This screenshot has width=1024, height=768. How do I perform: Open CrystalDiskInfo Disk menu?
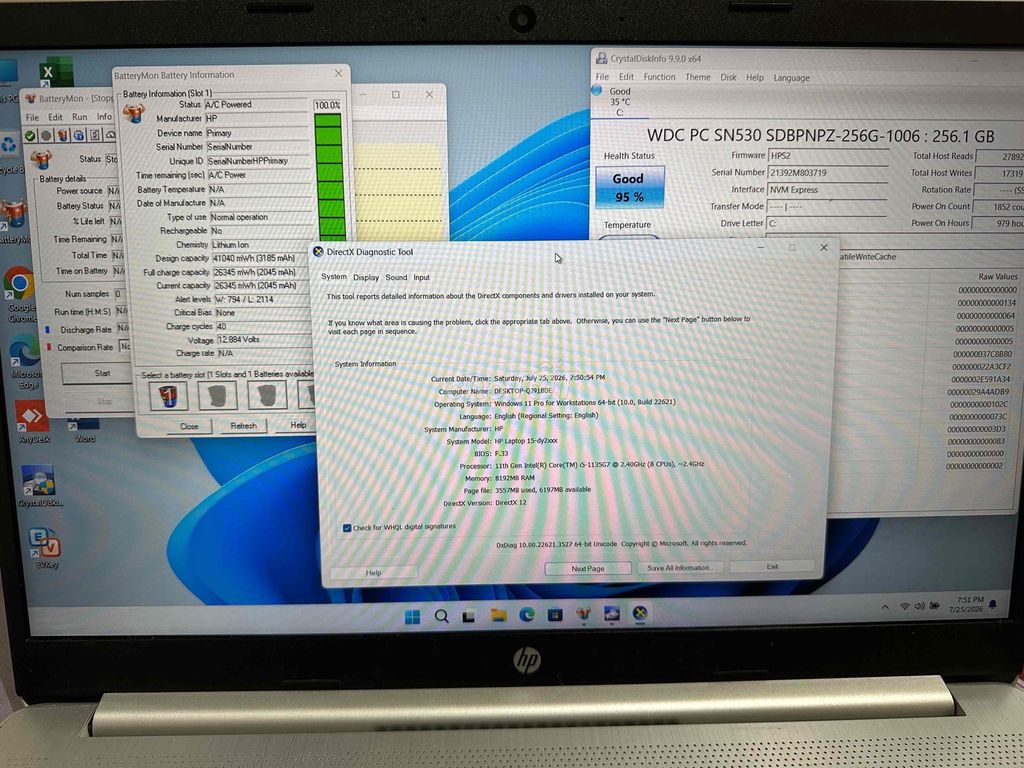728,77
